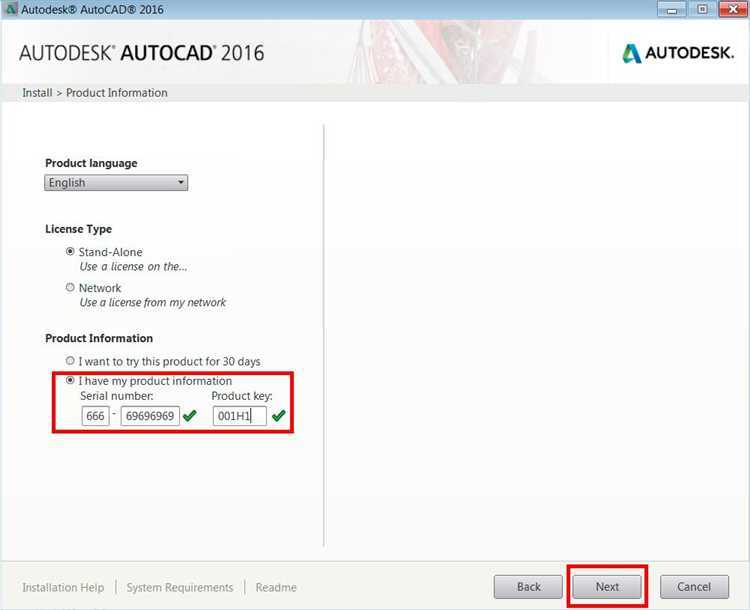Click the 'Serial number:' label
750x610 pixels.
coord(117,396)
